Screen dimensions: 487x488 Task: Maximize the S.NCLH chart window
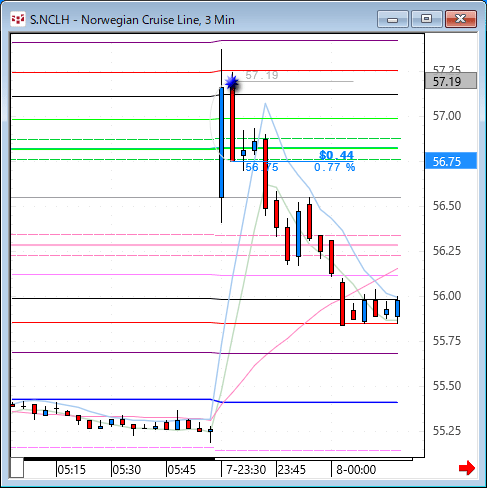coord(426,19)
